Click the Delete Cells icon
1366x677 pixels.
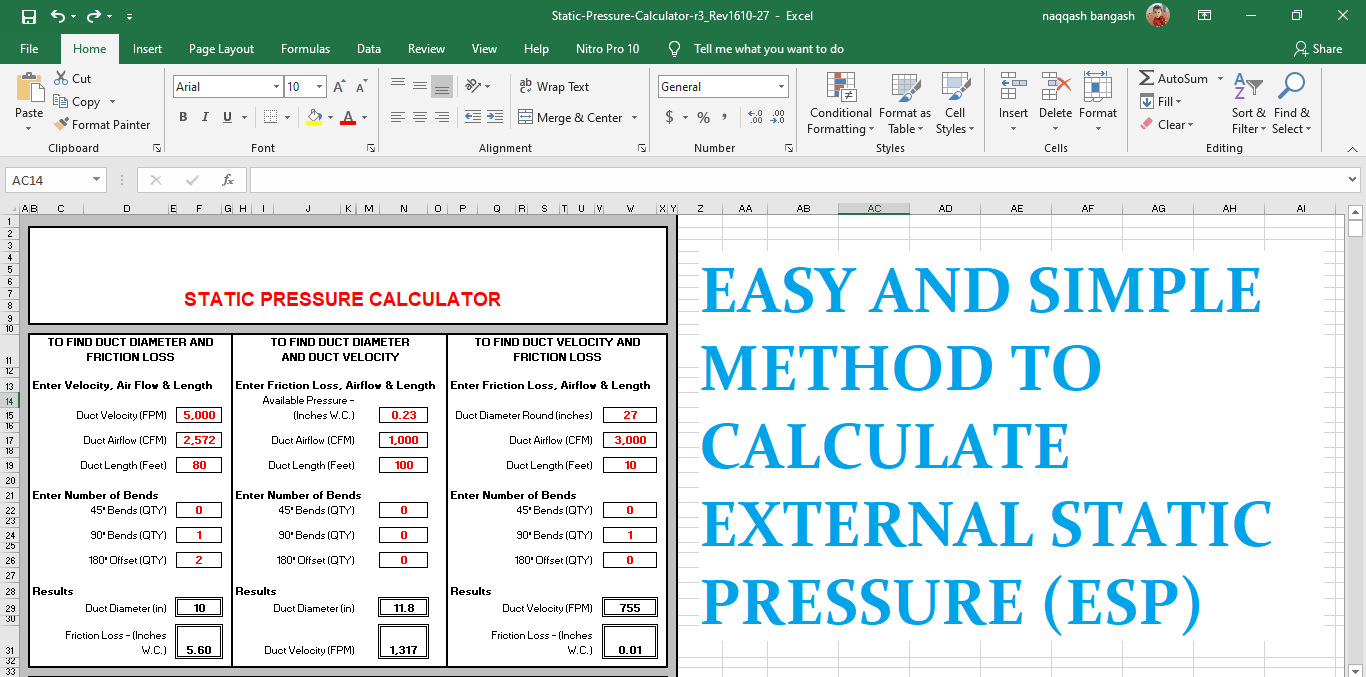tap(1055, 88)
